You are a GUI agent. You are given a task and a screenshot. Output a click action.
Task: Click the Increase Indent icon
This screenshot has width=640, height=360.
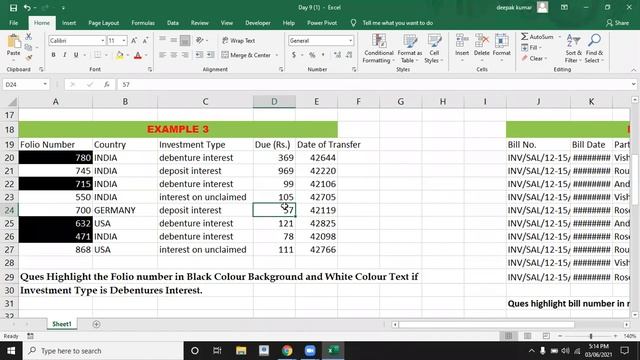pyautogui.click(x=211, y=55)
